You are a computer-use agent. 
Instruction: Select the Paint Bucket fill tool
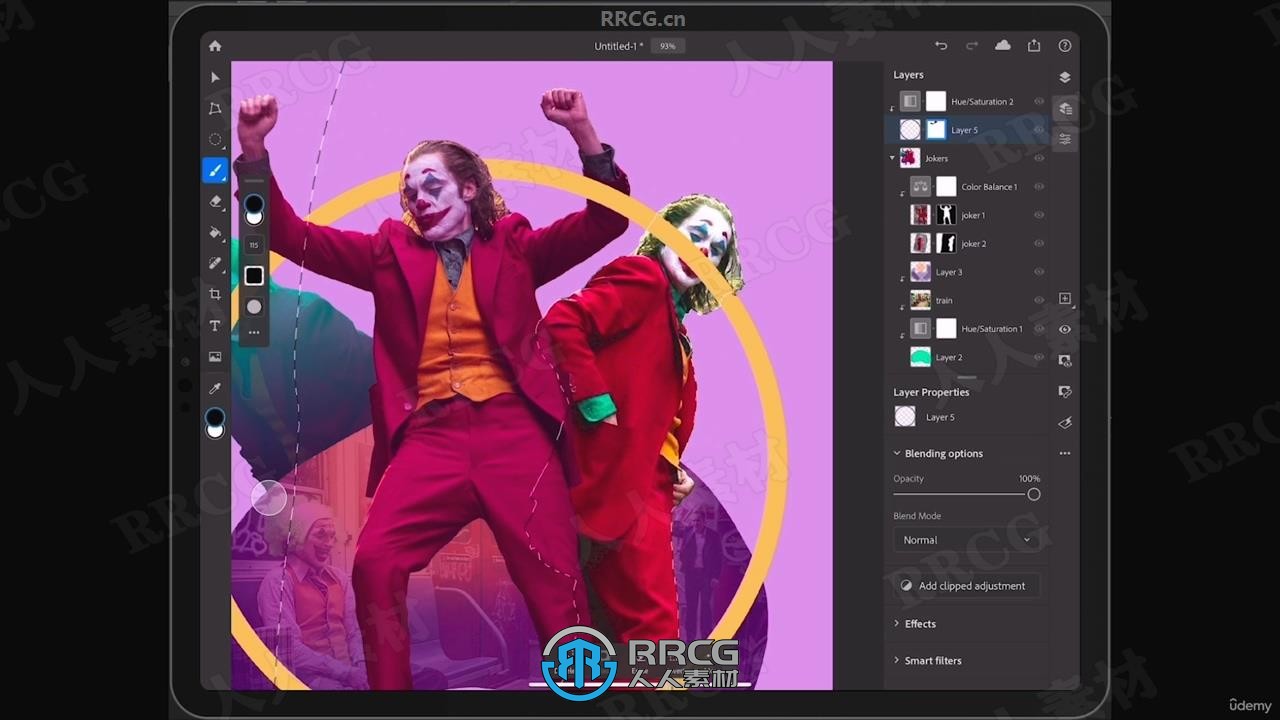click(x=215, y=232)
